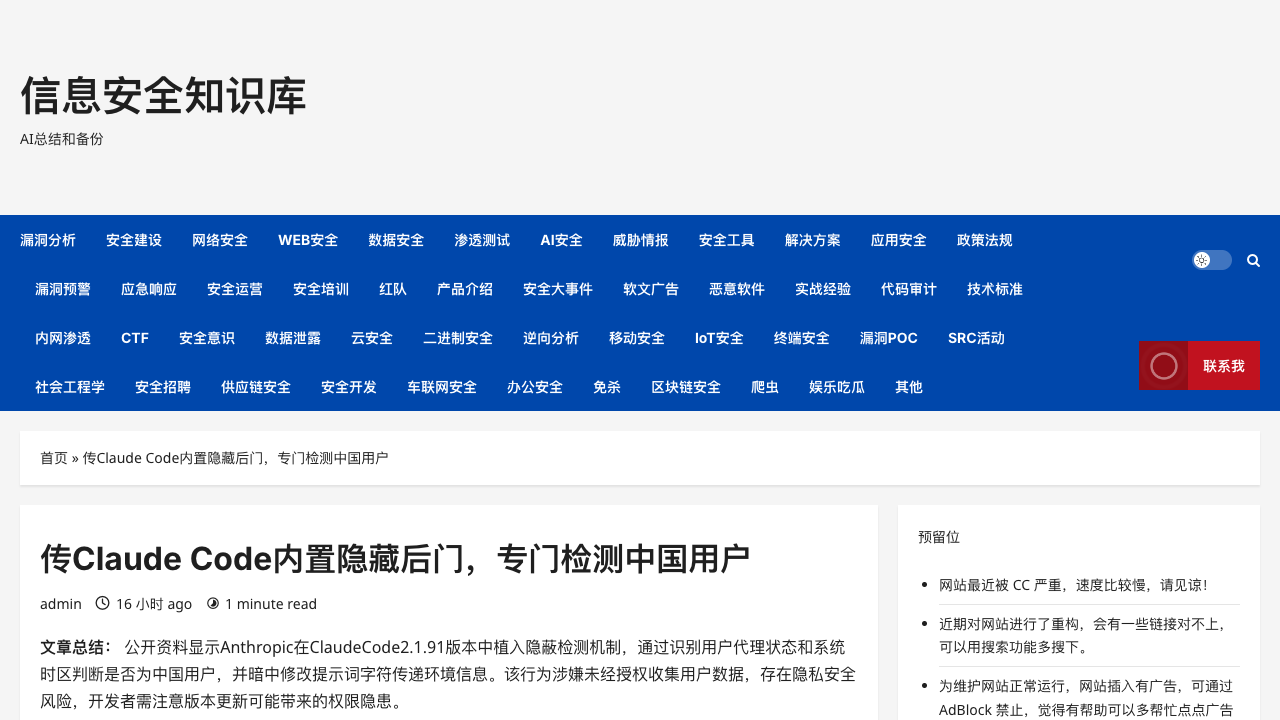Open the 信息安全知识库 site title

tap(163, 96)
